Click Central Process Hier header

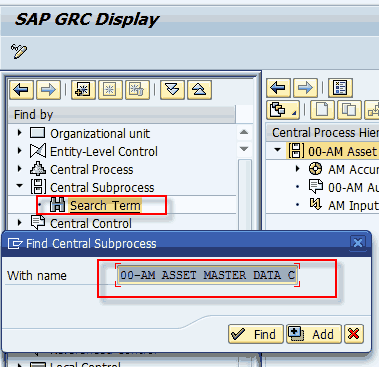point(323,132)
